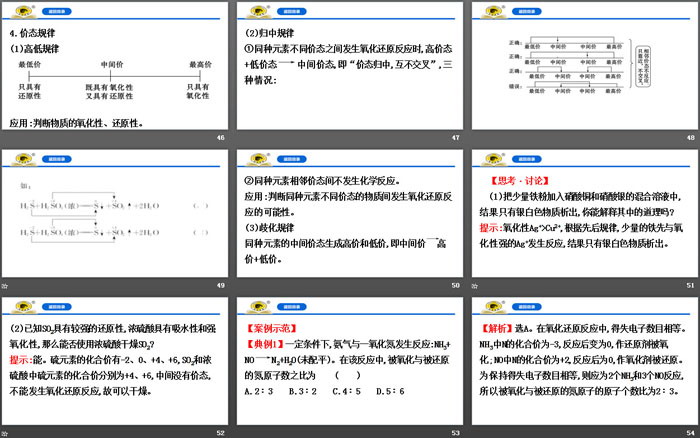The width and height of the screenshot is (700, 438).
Task: Click the logo icon on slide 48
Action: [492, 9]
